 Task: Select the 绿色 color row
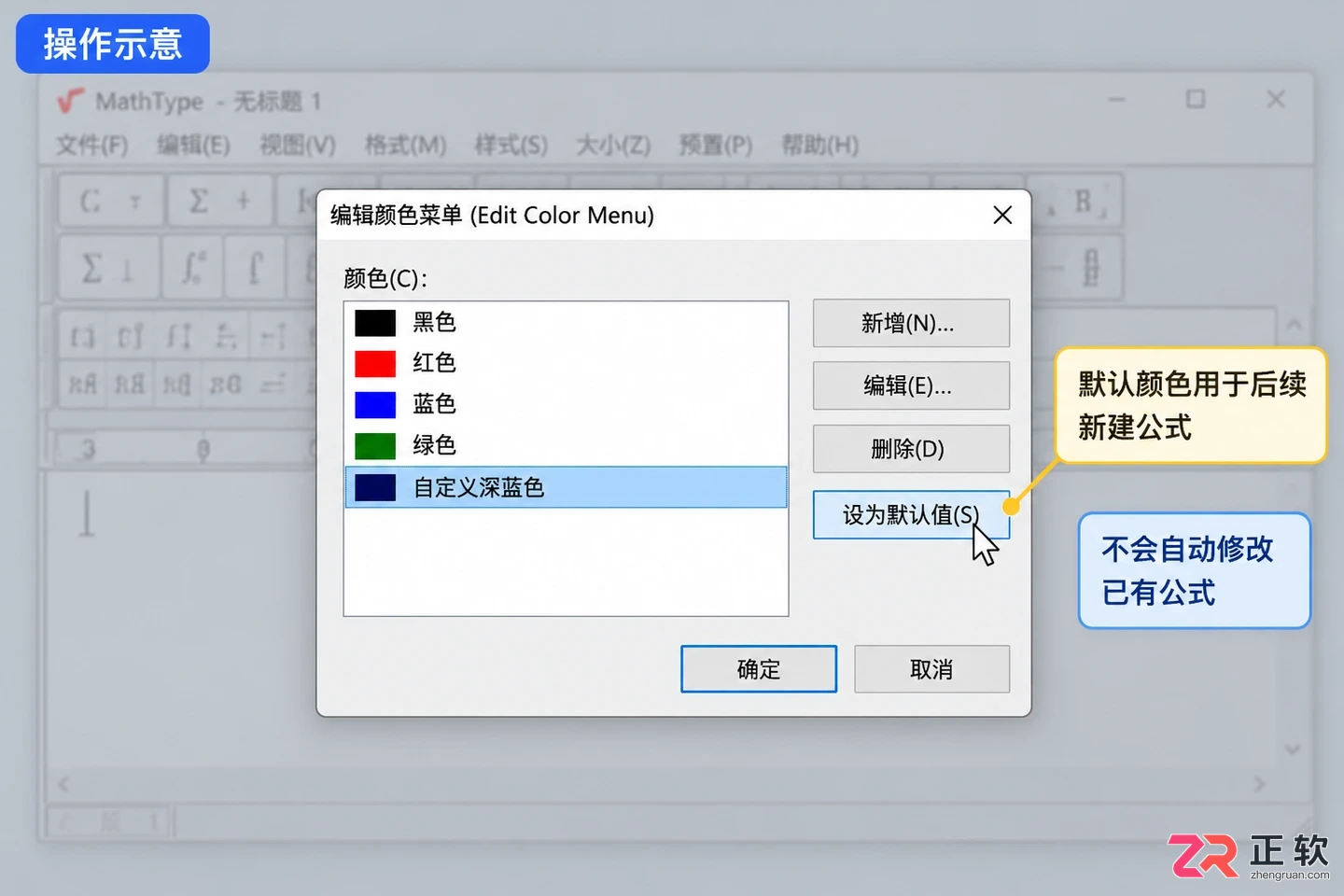coord(566,445)
